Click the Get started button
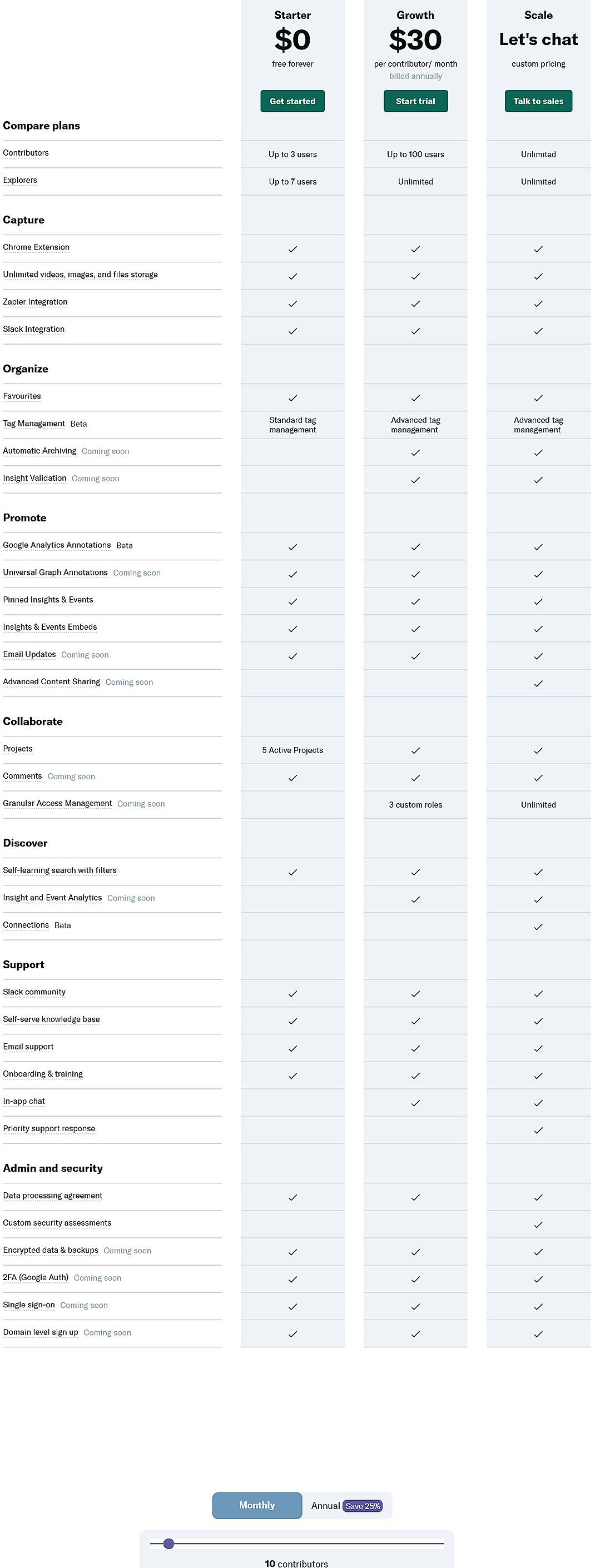 coord(292,101)
